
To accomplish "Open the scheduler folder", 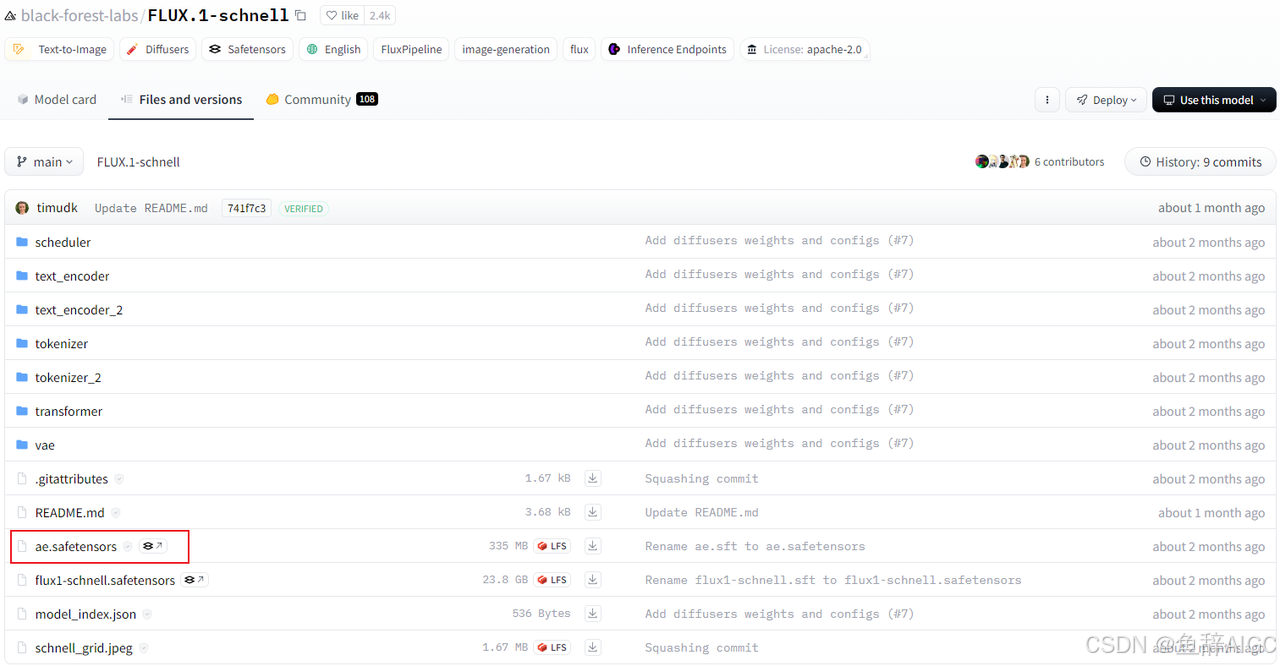I will click(62, 242).
